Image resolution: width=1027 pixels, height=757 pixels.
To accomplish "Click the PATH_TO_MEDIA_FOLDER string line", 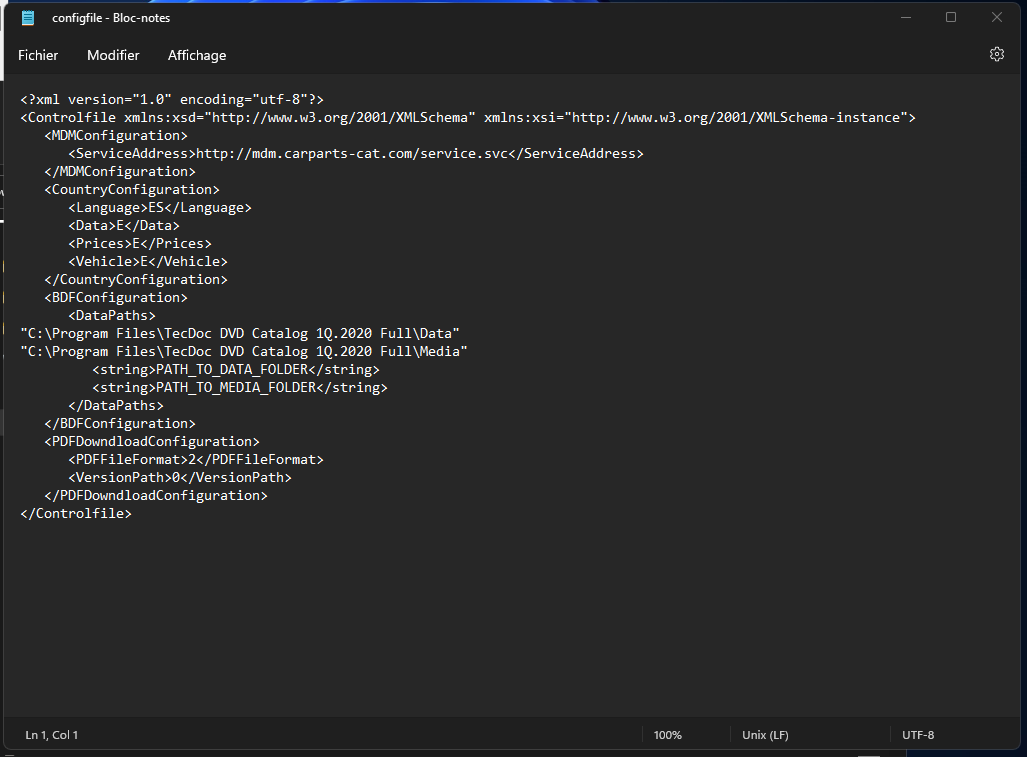I will click(240, 388).
